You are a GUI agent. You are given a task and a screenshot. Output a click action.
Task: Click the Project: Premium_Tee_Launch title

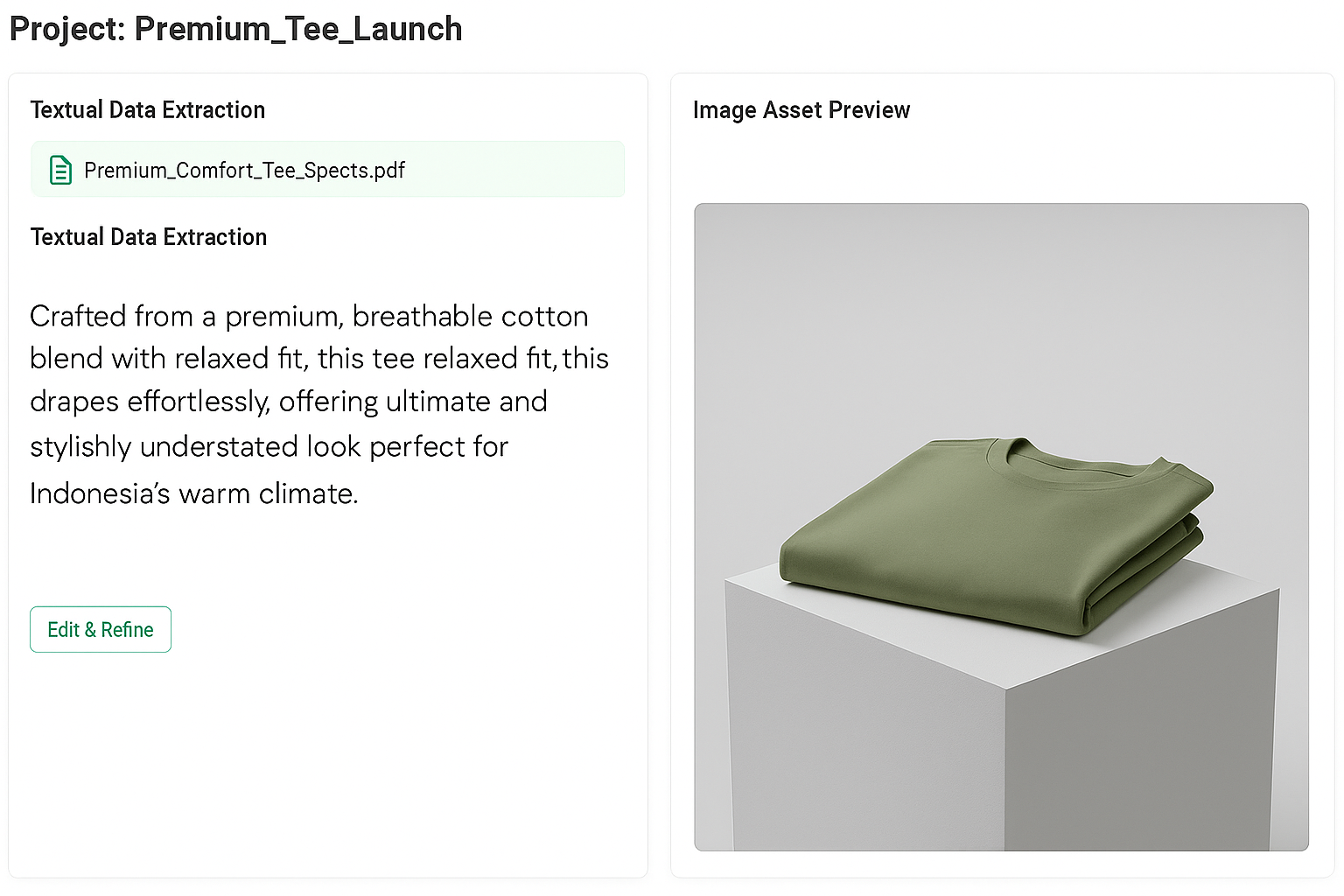click(x=235, y=29)
